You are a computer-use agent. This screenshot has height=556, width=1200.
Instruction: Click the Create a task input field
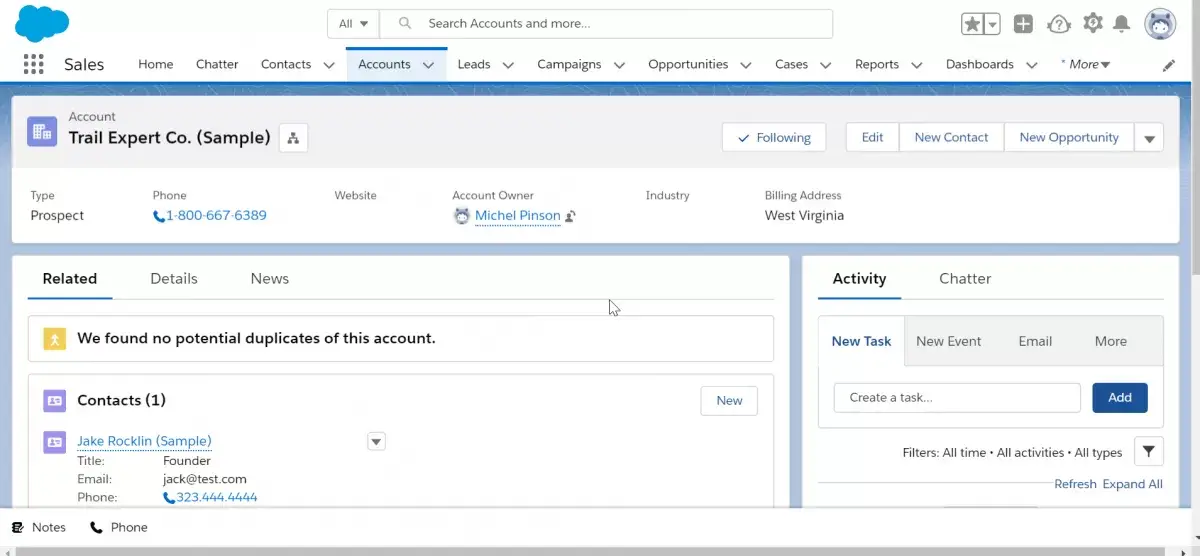click(957, 398)
